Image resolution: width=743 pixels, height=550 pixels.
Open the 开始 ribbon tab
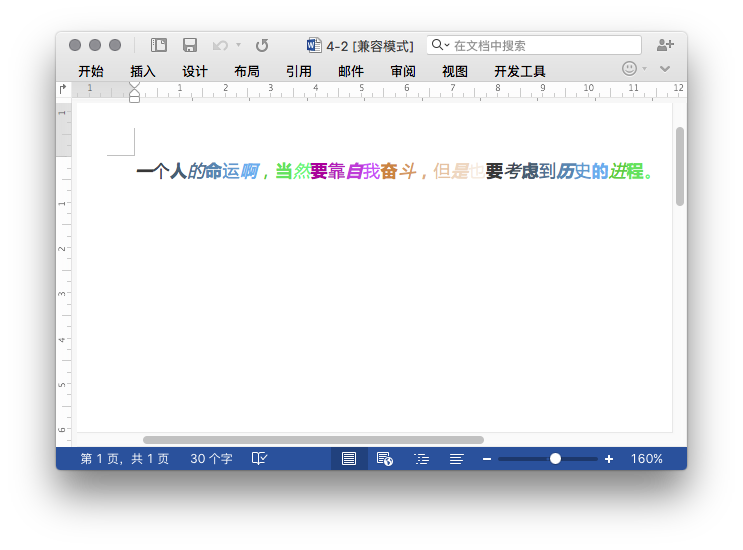coord(91,72)
